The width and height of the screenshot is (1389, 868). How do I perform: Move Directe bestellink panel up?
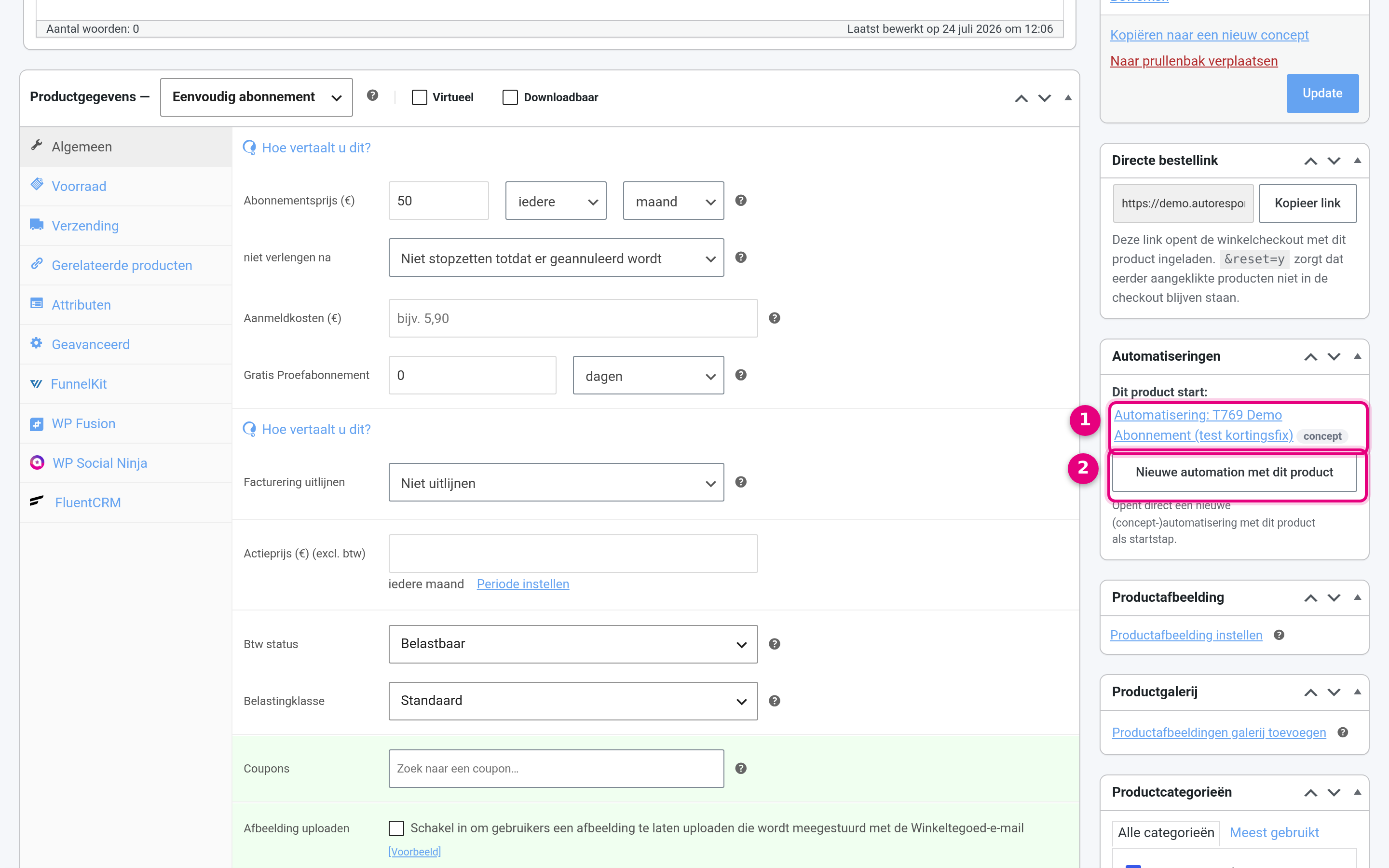[1310, 161]
